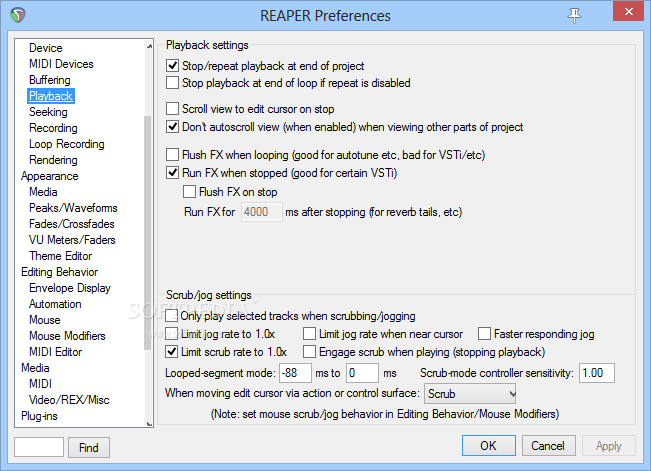651x471 pixels.
Task: Select the top-level Media category
Action: pyautogui.click(x=35, y=368)
